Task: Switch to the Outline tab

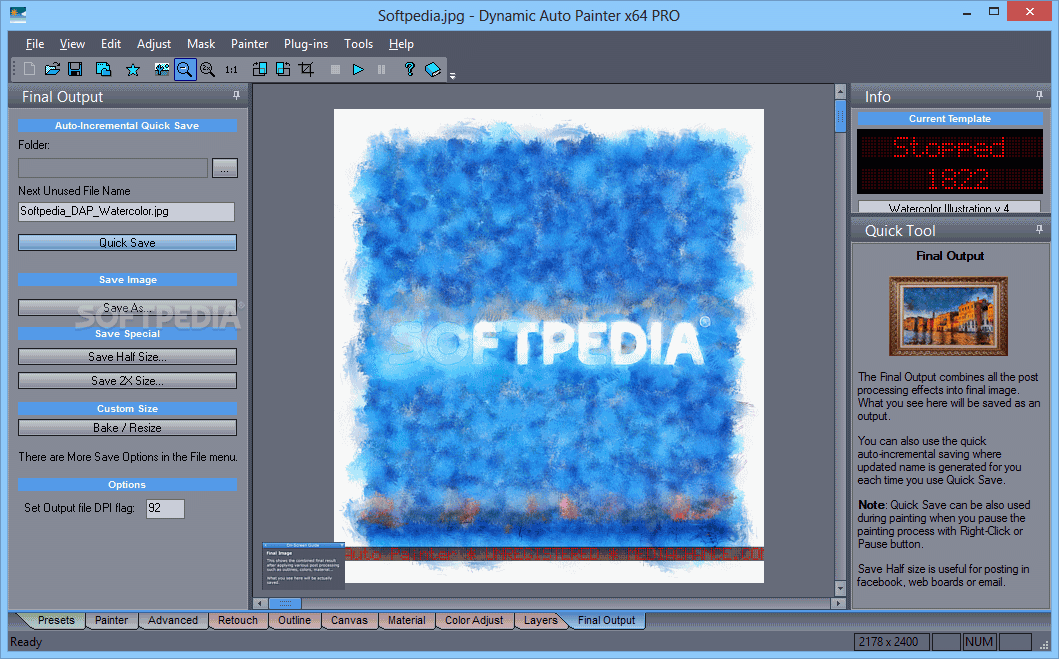Action: click(294, 620)
